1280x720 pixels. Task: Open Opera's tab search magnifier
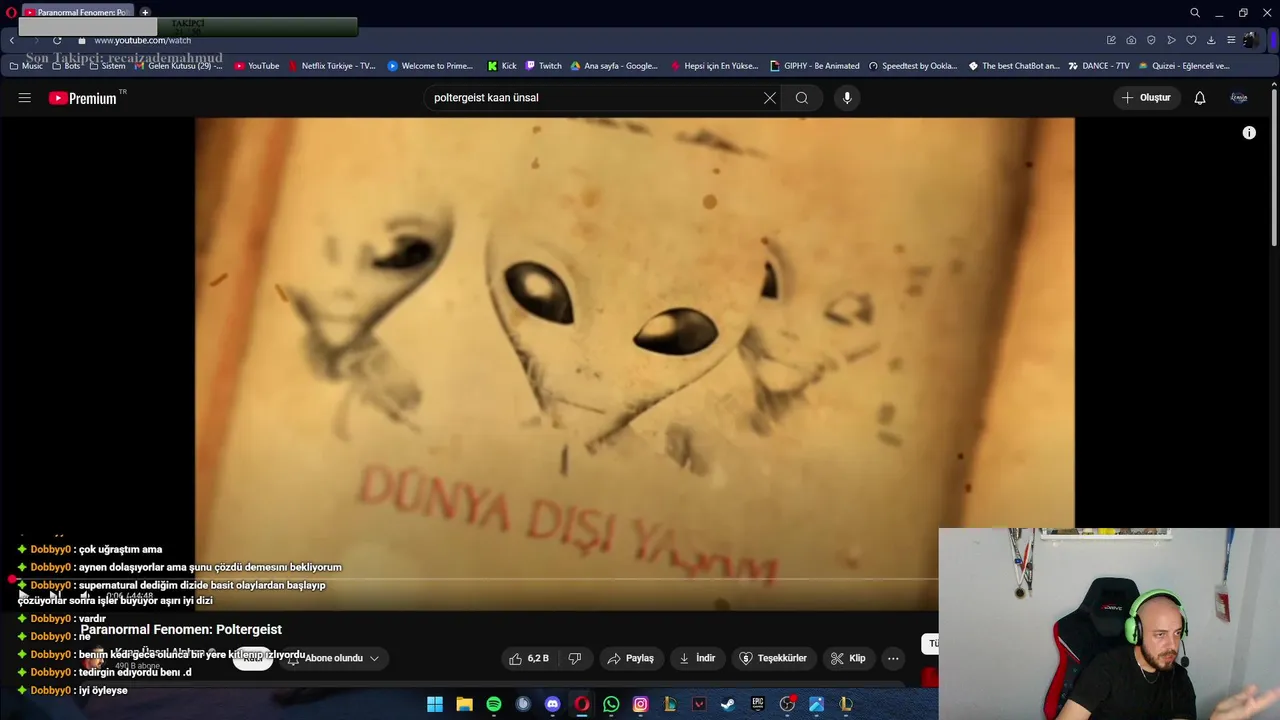click(x=1195, y=13)
